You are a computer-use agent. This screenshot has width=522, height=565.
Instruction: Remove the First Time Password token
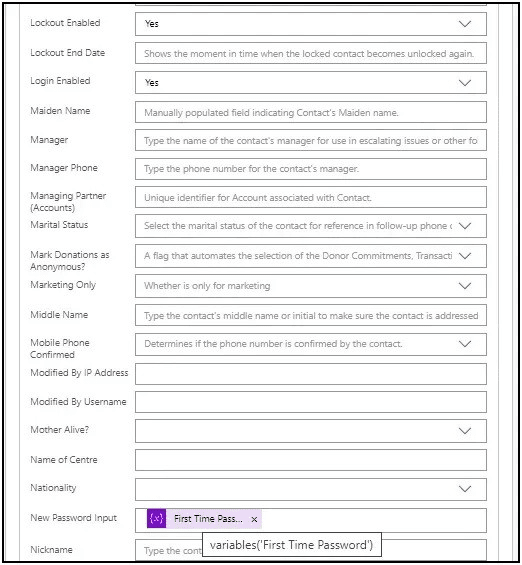pos(254,519)
